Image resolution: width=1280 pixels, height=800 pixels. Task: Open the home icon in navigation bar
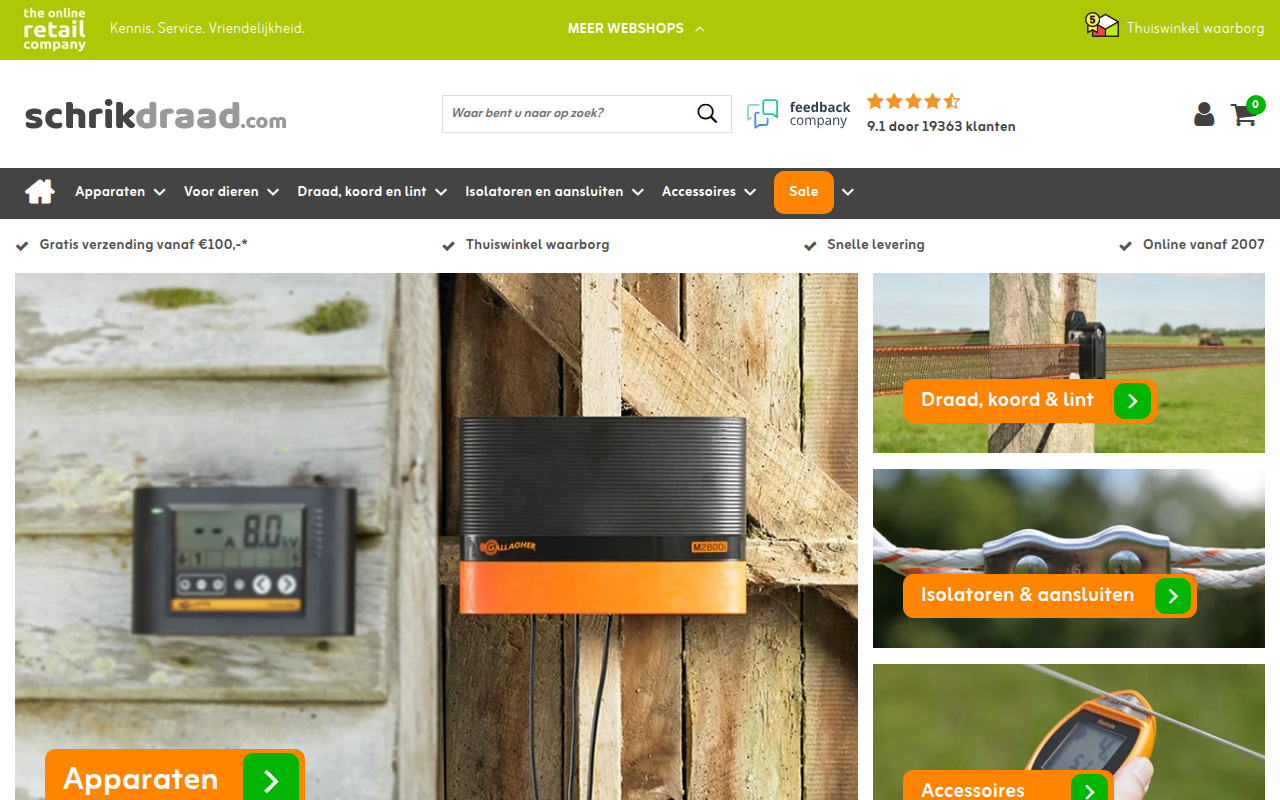pos(40,192)
